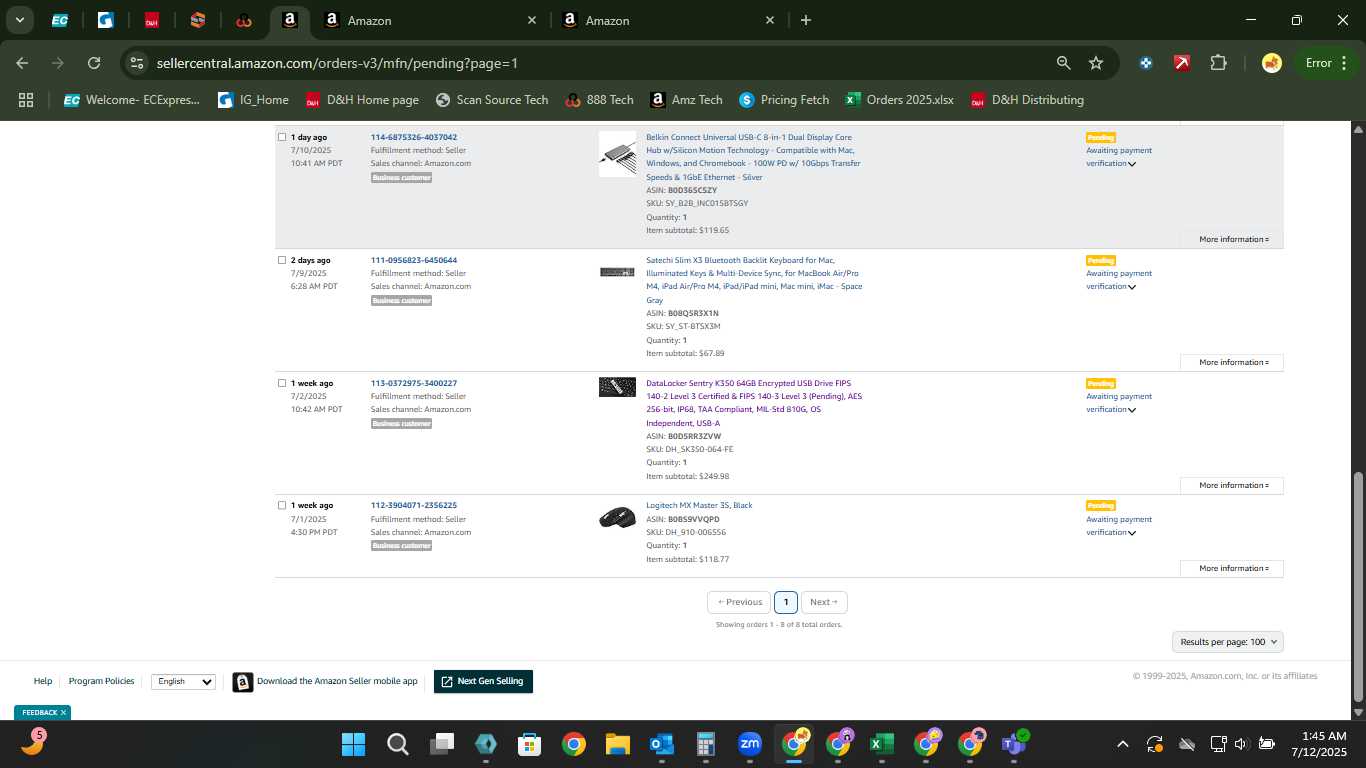This screenshot has width=1366, height=768.
Task: Go to the Previous orders page
Action: 739,602
